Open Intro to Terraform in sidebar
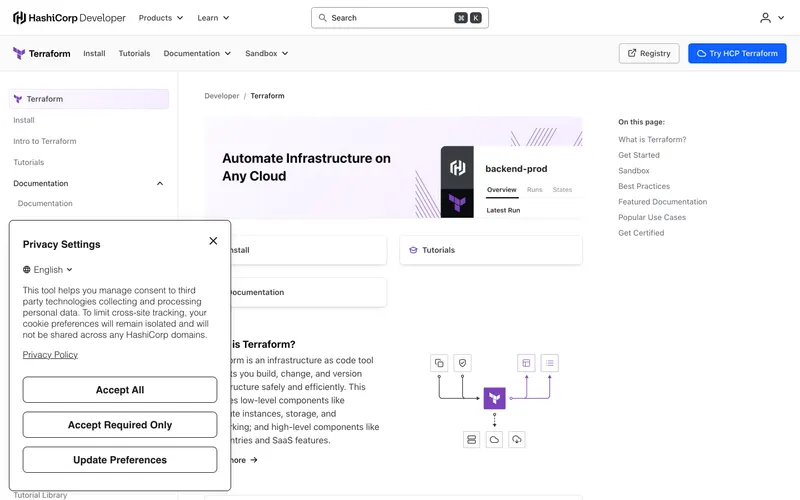The width and height of the screenshot is (800, 500). pyautogui.click(x=45, y=141)
